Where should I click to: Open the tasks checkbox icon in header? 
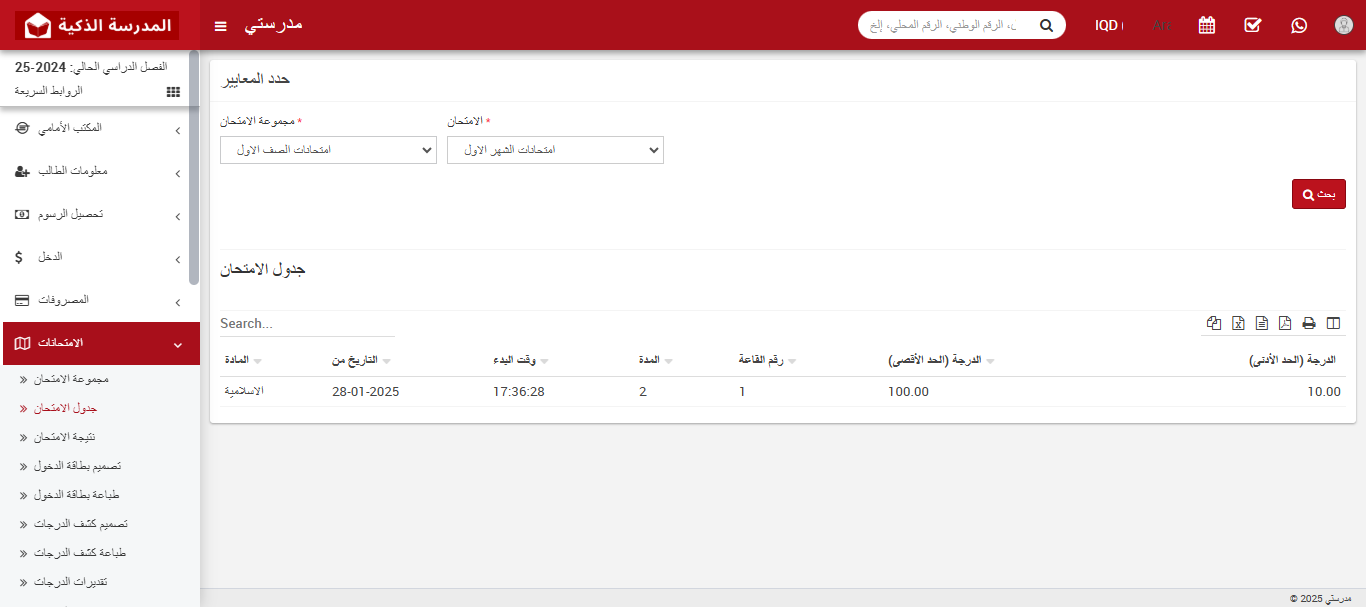(x=1252, y=25)
